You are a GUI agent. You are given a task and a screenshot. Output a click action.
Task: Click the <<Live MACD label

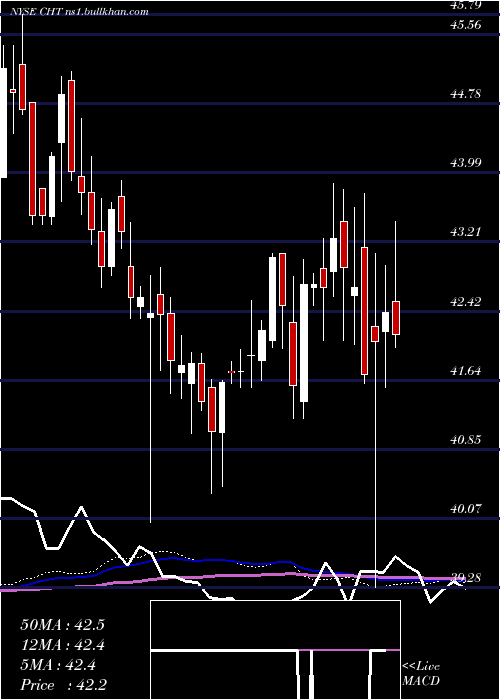coord(421,673)
